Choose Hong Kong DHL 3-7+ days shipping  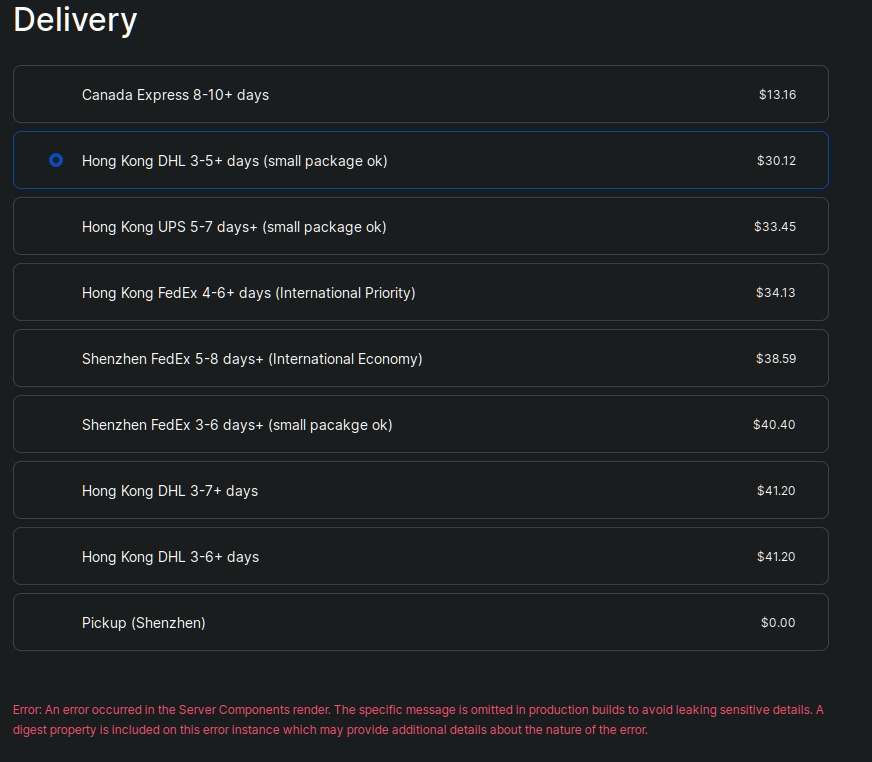pos(420,490)
